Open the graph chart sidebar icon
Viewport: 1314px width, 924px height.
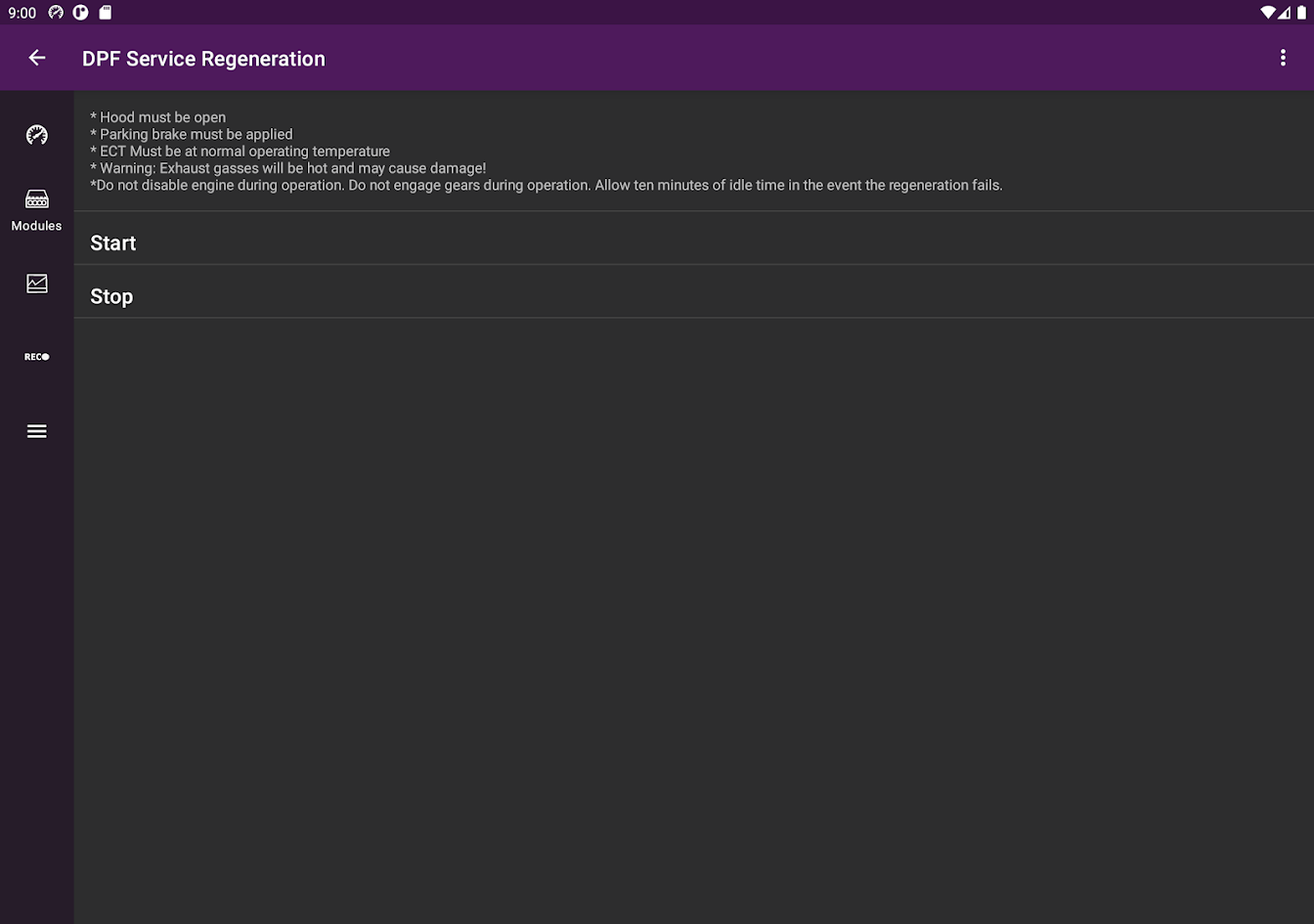[37, 284]
